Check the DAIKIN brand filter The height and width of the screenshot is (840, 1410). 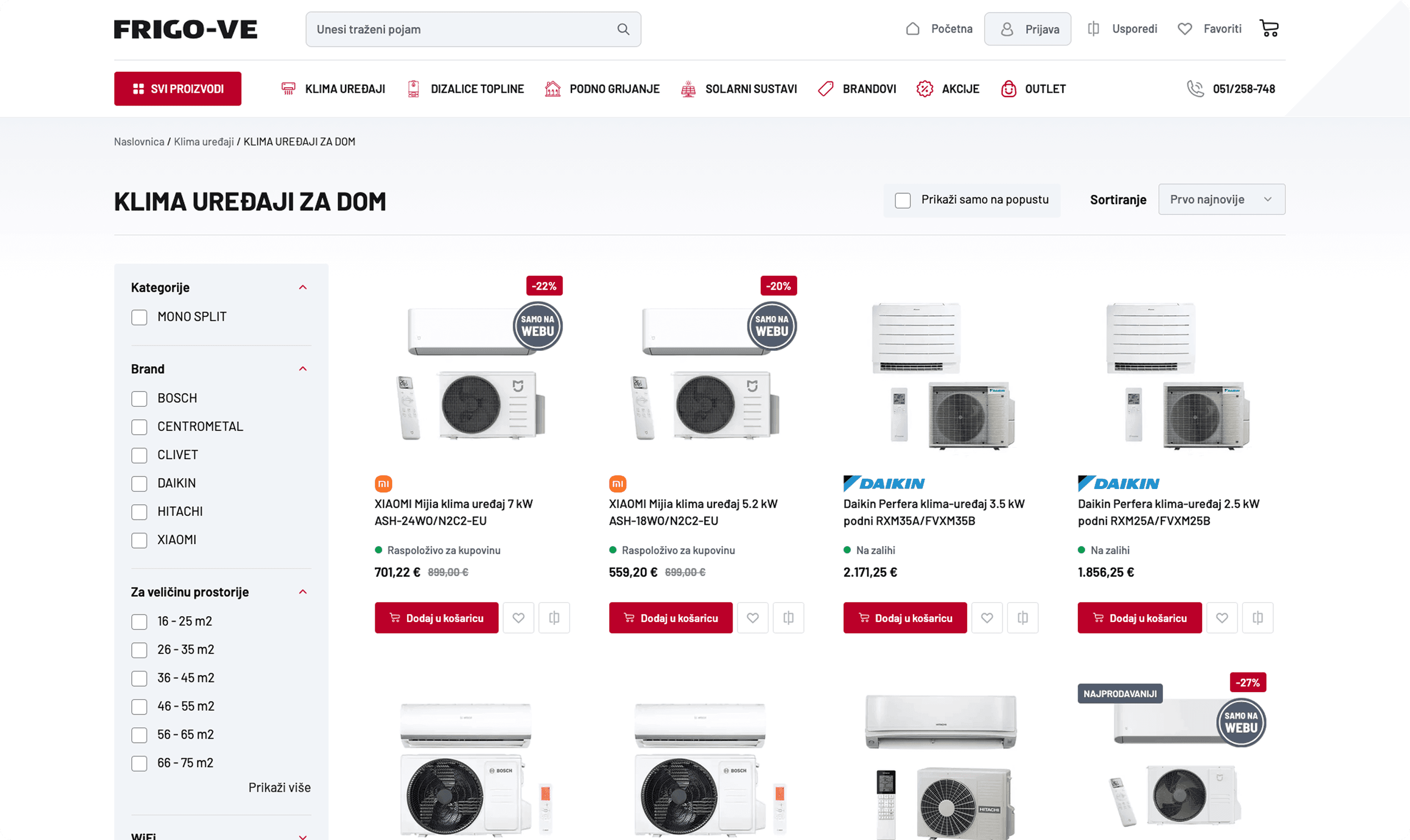139,484
